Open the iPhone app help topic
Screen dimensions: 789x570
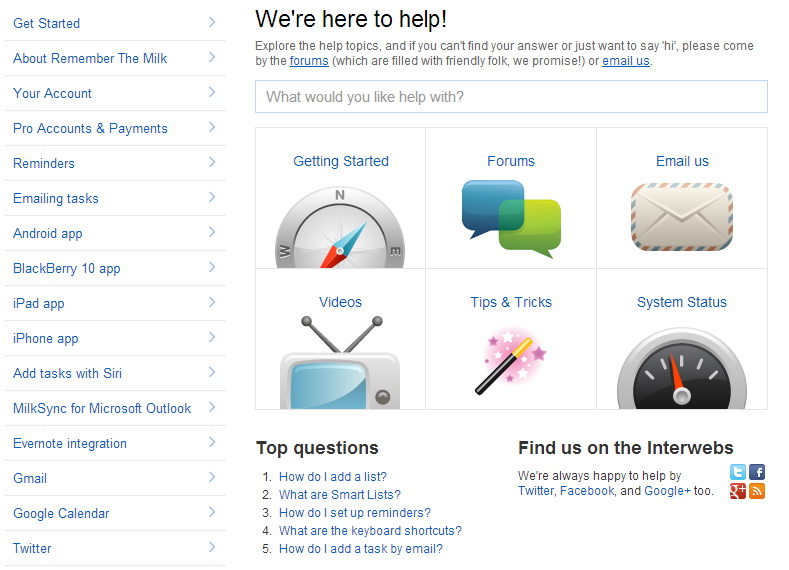(46, 338)
